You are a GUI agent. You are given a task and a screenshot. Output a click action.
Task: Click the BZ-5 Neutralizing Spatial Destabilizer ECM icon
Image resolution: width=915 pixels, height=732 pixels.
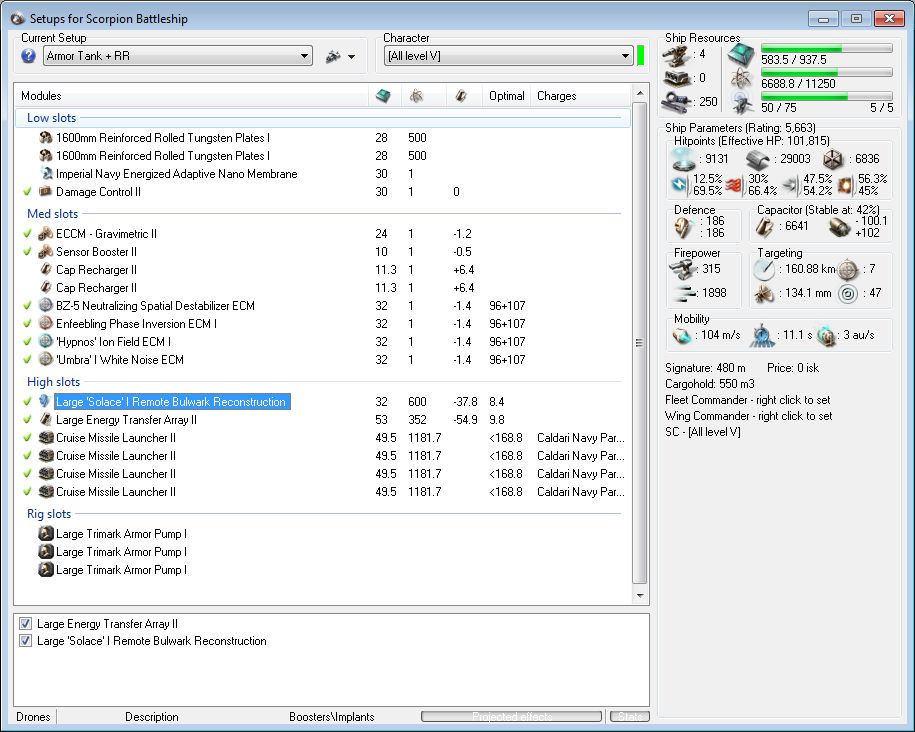[x=46, y=305]
